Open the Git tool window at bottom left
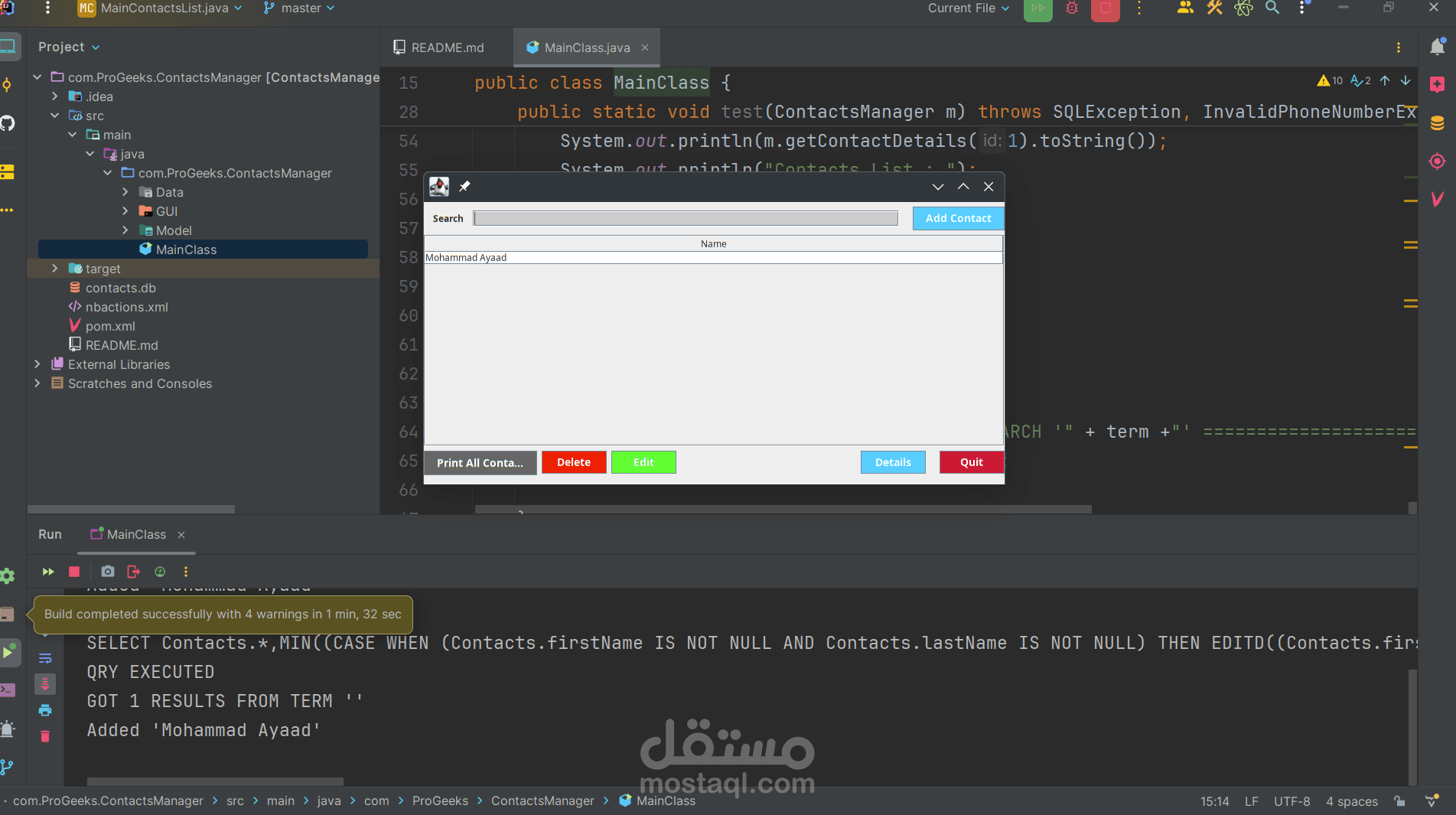1456x815 pixels. point(8,767)
